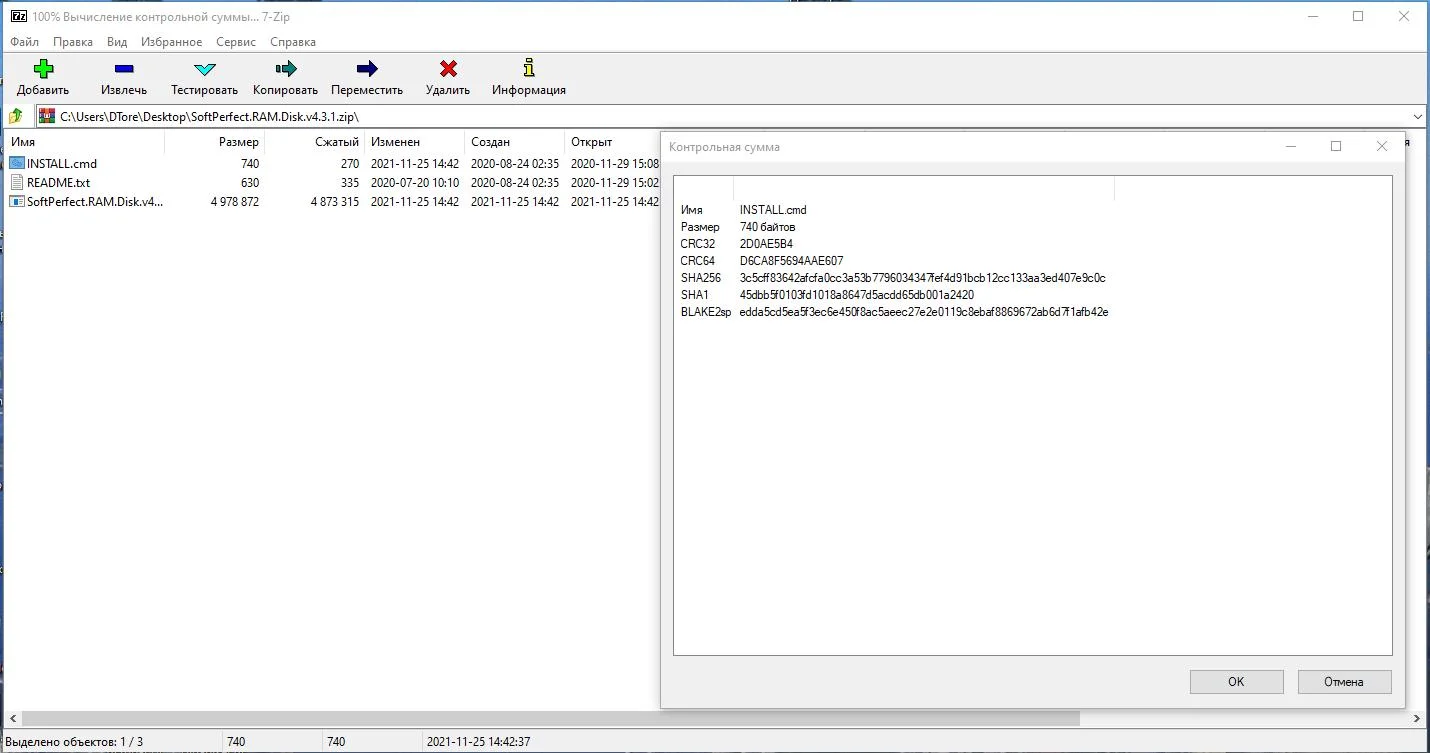Close the Контрольная сумма dialog

[1382, 146]
